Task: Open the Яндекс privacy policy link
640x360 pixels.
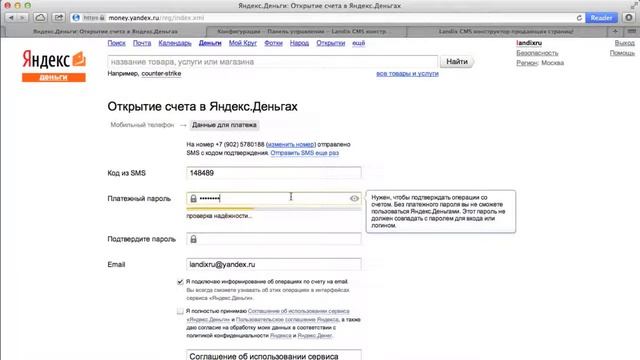Action: click(280, 336)
